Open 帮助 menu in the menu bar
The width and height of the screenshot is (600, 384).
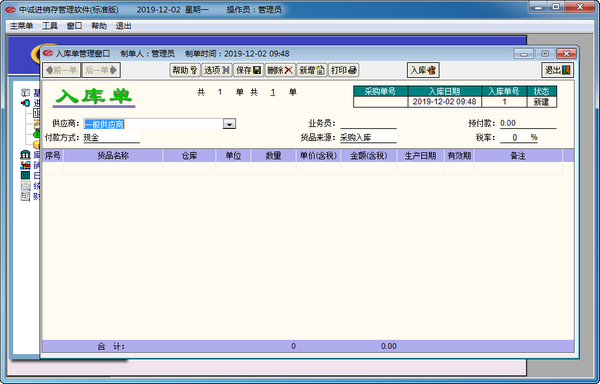(x=99, y=26)
